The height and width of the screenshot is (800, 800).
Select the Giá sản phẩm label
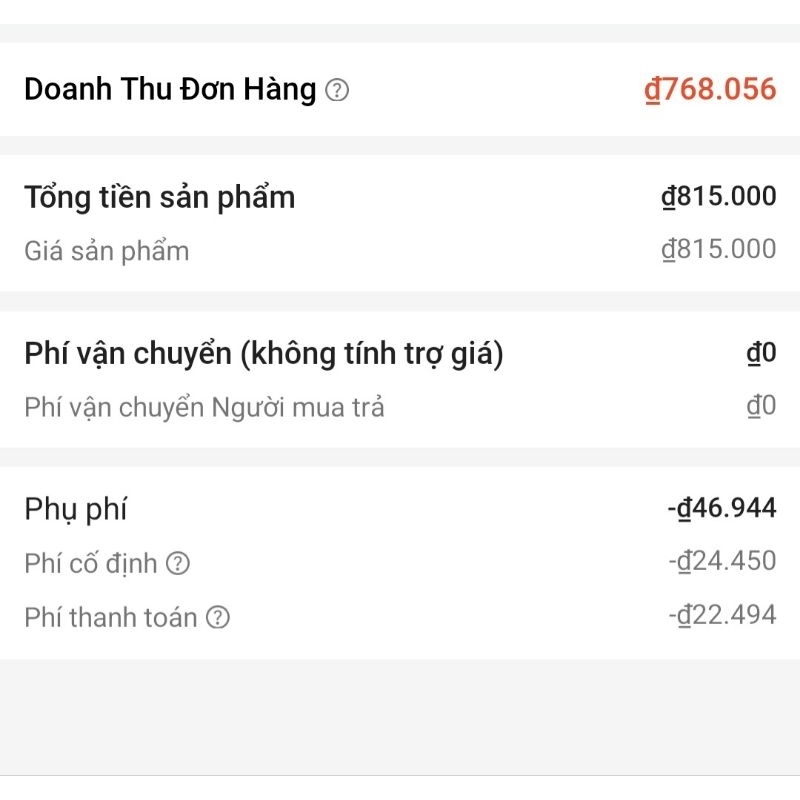pyautogui.click(x=107, y=251)
